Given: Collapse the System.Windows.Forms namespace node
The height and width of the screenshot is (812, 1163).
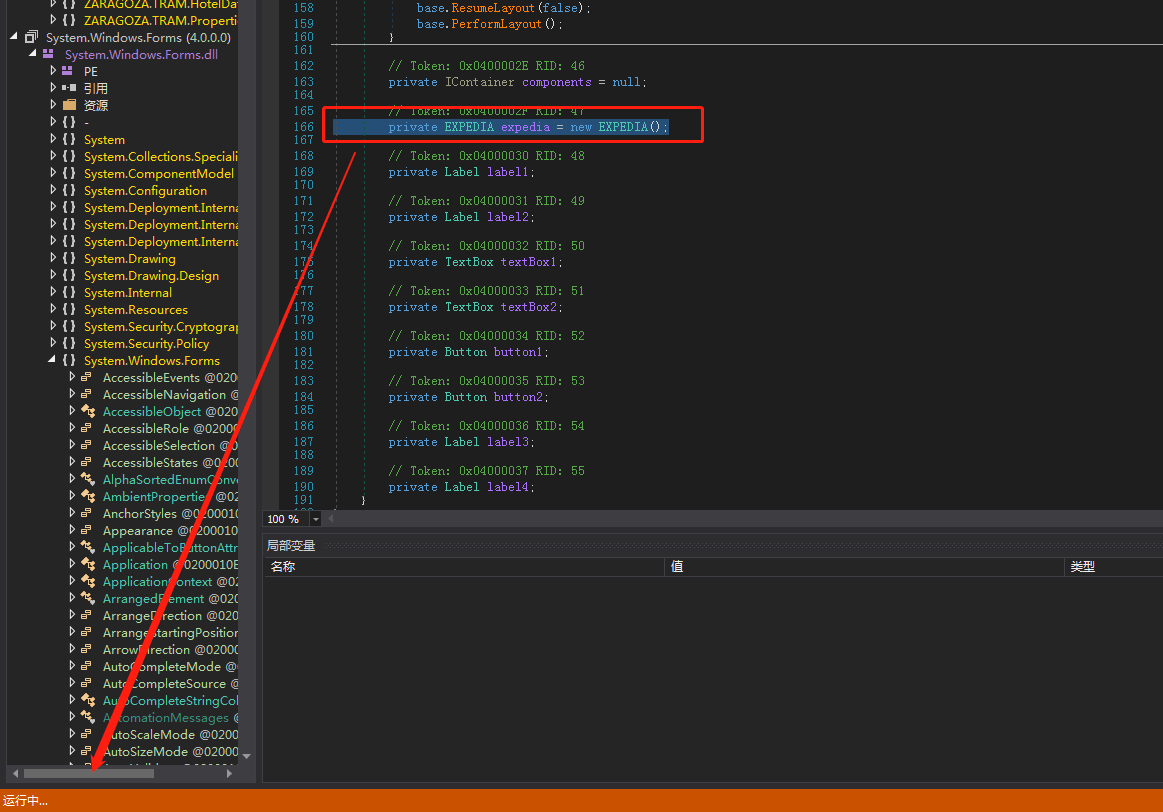Looking at the screenshot, I should (x=51, y=360).
